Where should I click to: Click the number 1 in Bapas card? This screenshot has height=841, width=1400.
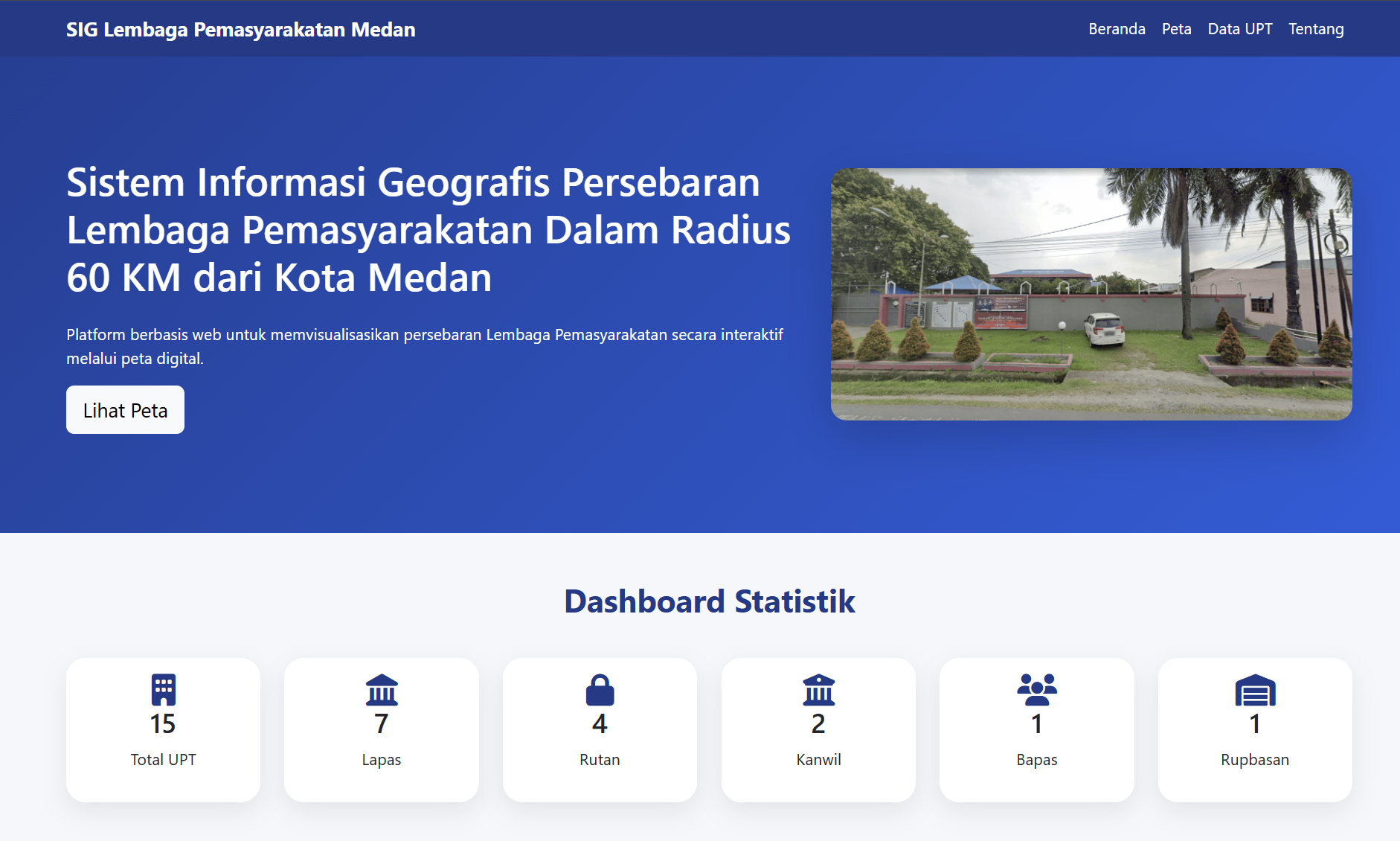pyautogui.click(x=1037, y=724)
